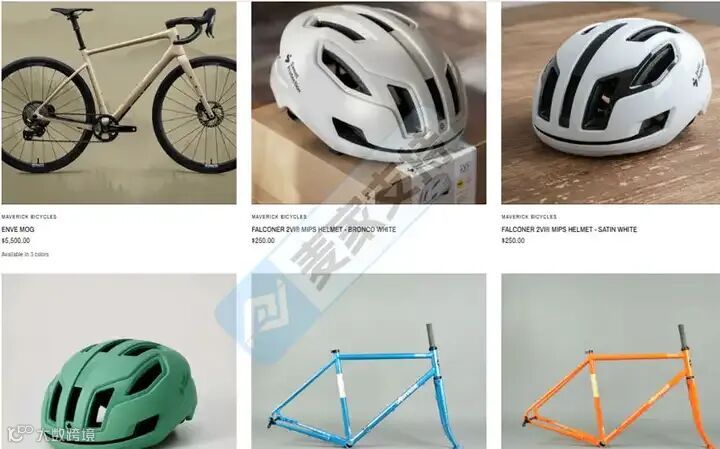This screenshot has width=720, height=449.
Task: Click the front wheel of the ENVE MOG bike
Action: (x=197, y=114)
